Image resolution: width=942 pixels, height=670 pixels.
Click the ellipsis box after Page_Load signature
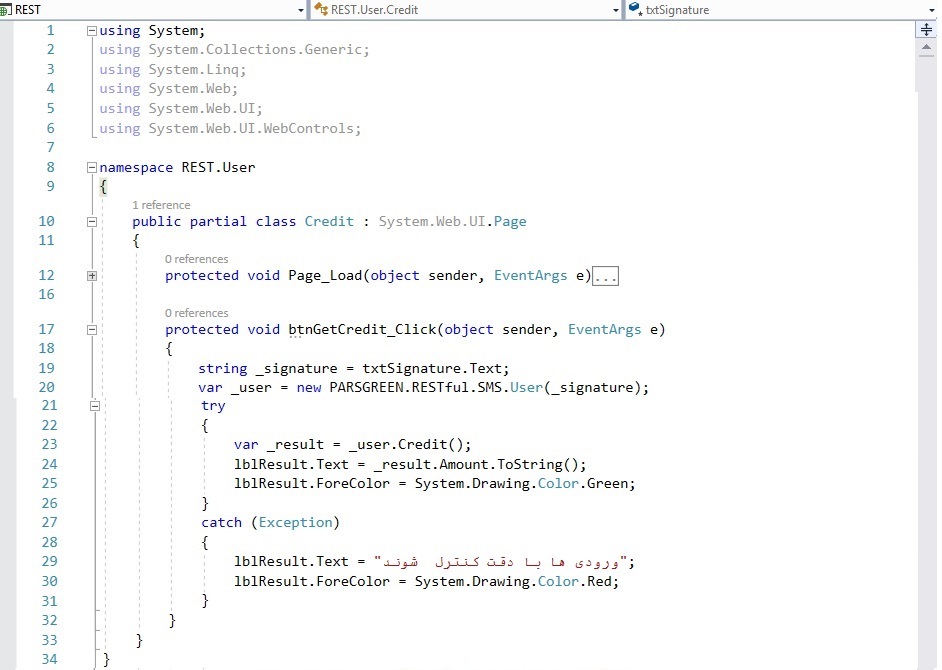pyautogui.click(x=605, y=276)
